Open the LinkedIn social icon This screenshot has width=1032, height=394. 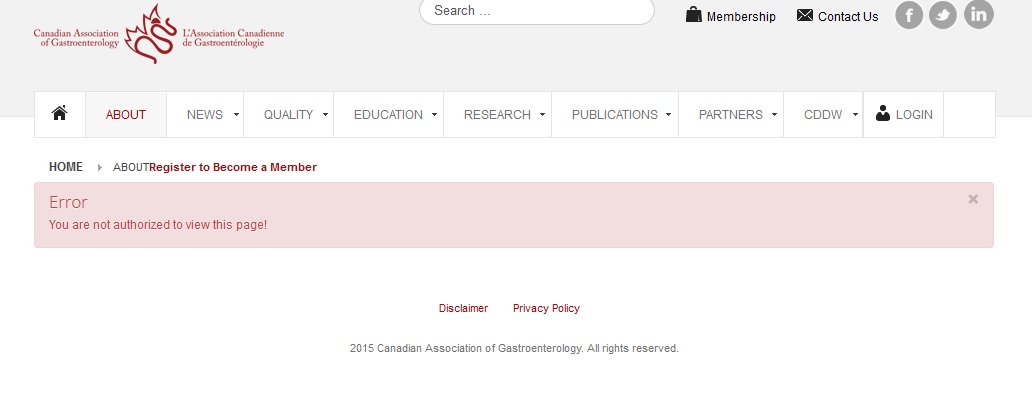979,14
